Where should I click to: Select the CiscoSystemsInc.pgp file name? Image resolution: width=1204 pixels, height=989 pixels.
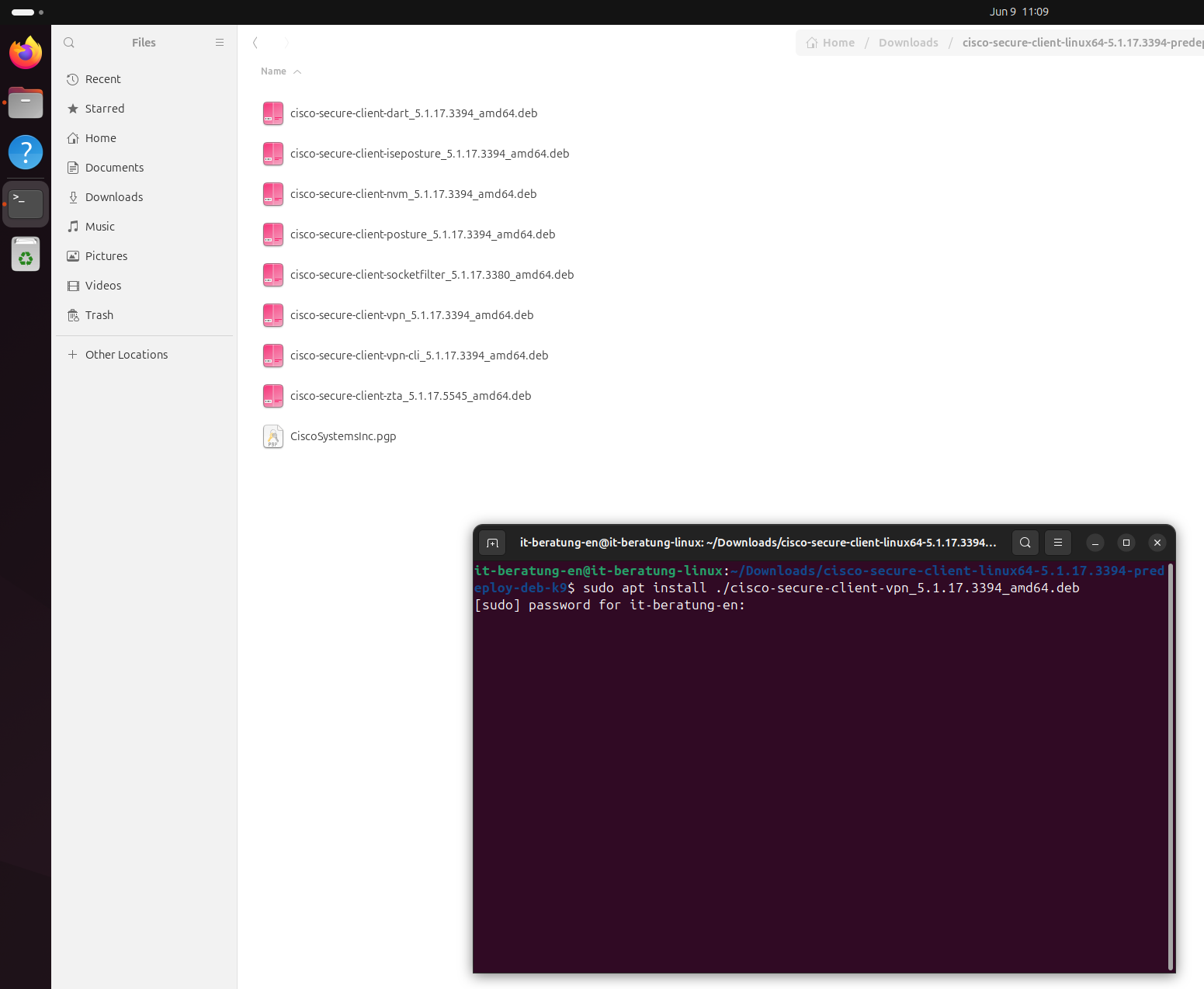point(343,436)
